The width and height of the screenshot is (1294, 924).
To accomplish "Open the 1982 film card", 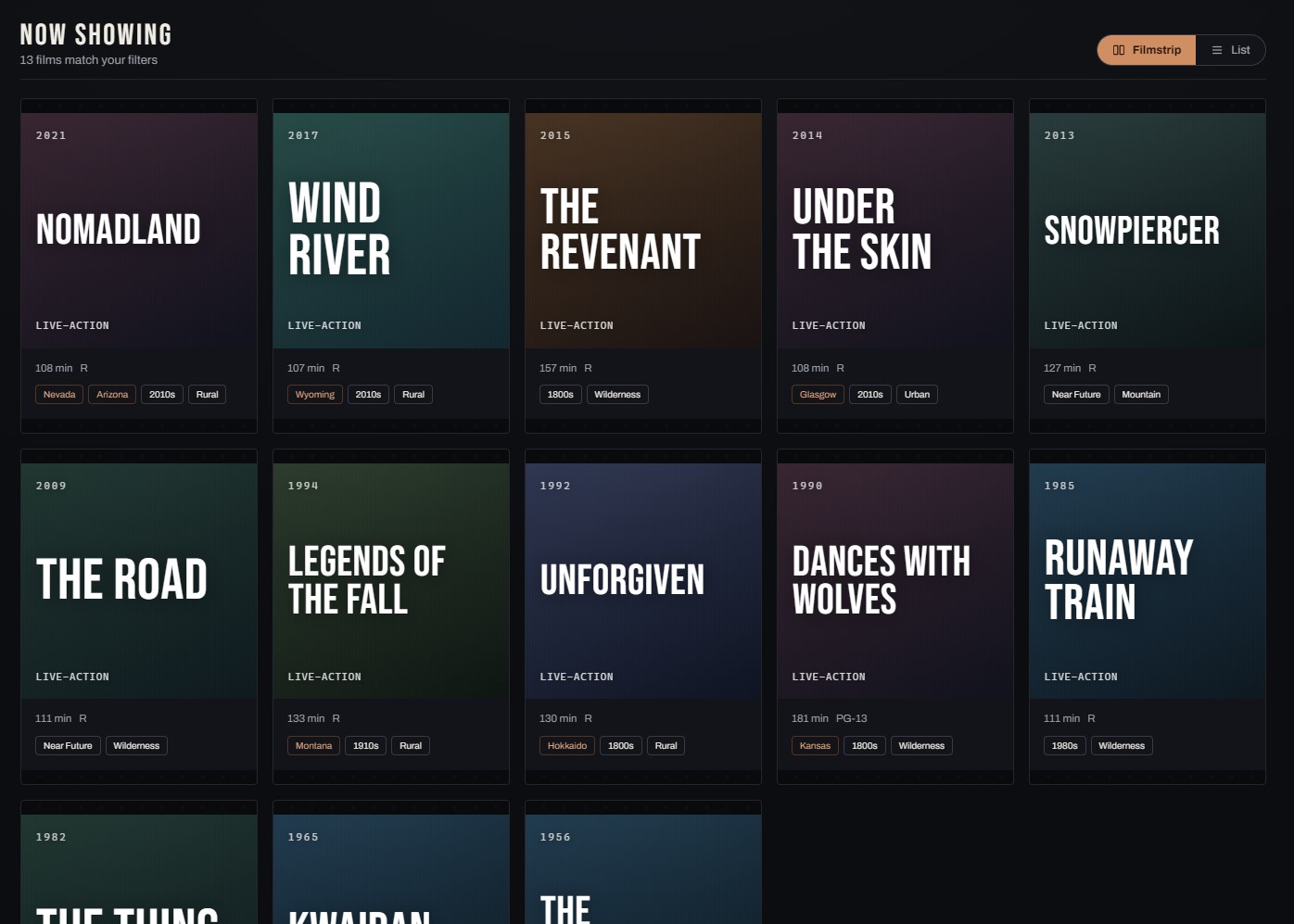I will [139, 863].
